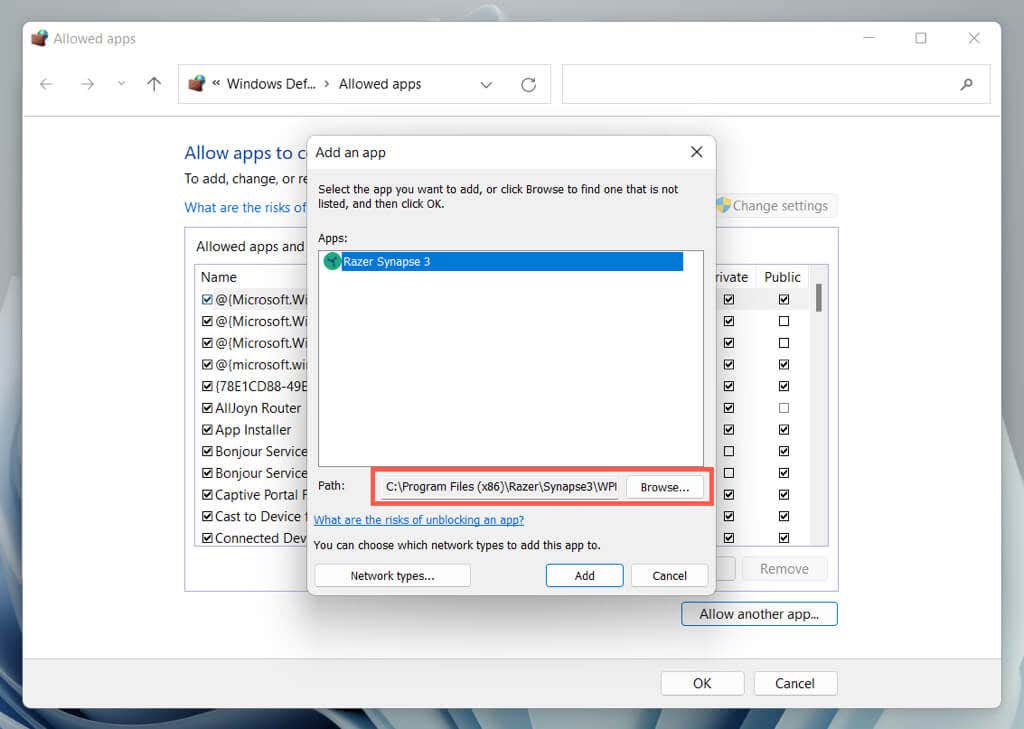Select the AllJoyn Router row text
Viewport: 1024px width, 729px height.
point(258,408)
